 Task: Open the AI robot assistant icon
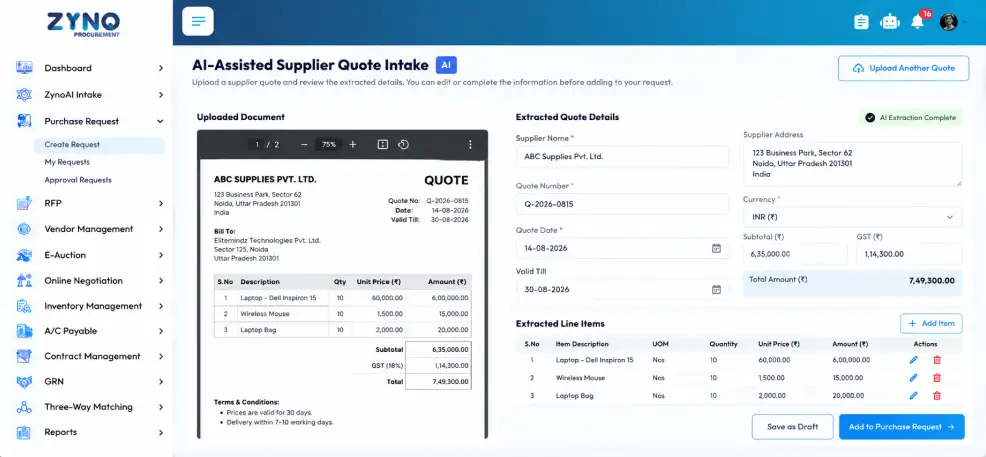pyautogui.click(x=890, y=22)
